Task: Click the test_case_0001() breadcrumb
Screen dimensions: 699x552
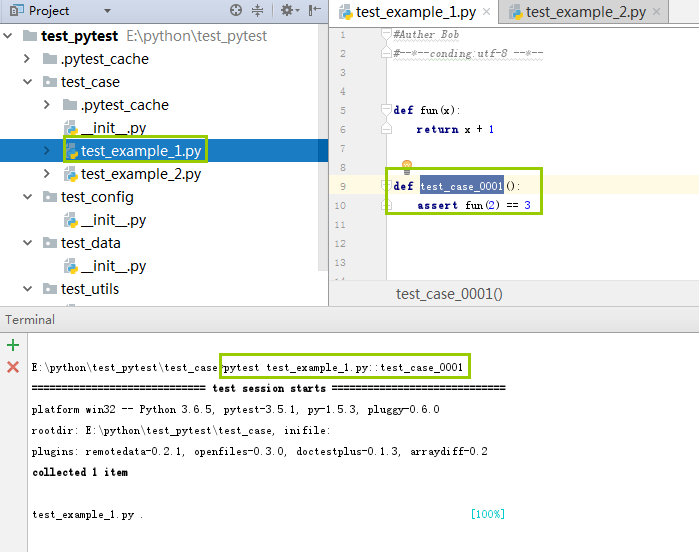Action: point(449,294)
